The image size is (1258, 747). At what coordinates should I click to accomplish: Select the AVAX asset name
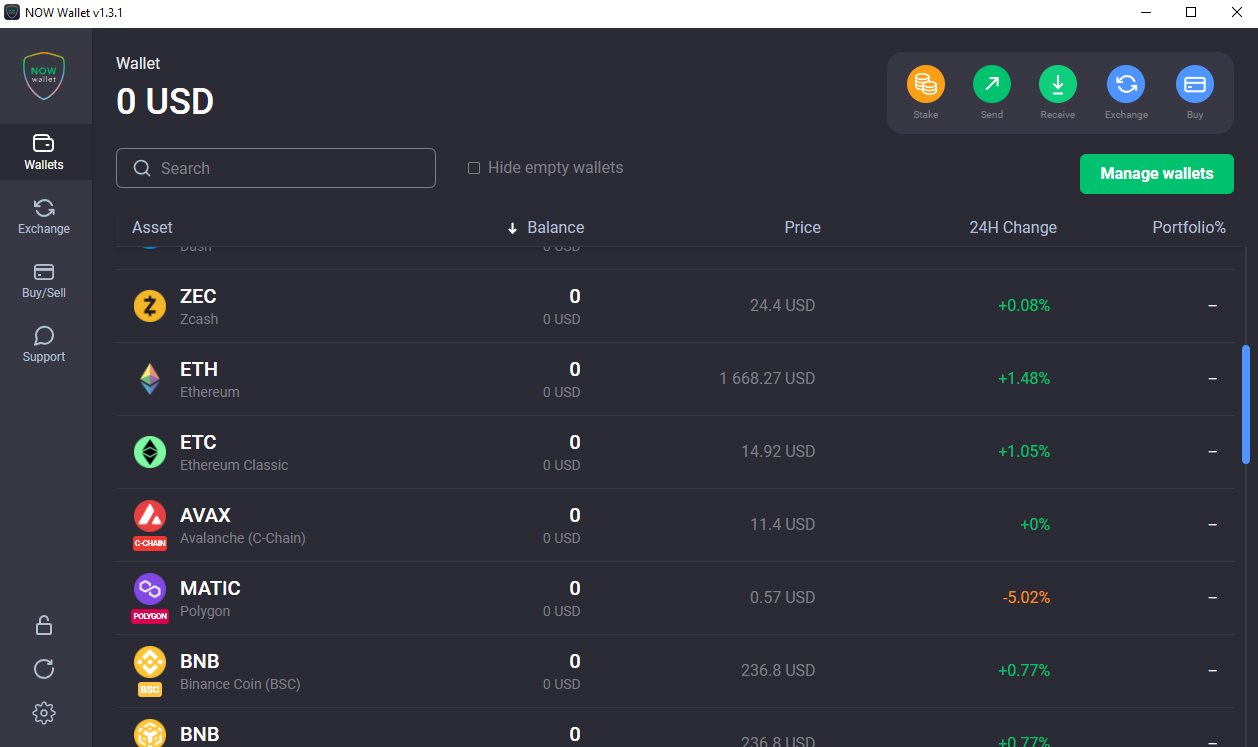205,515
